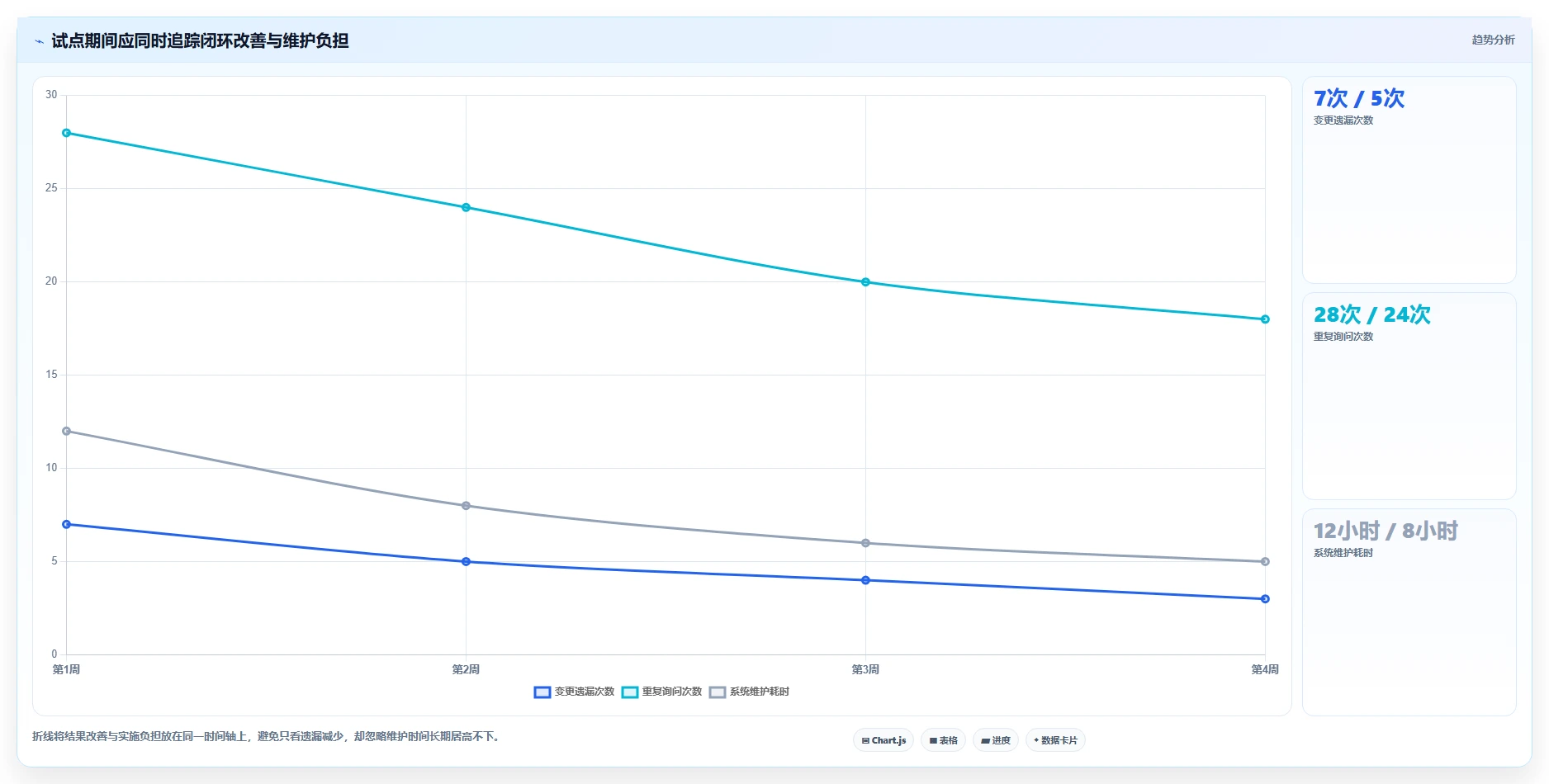
Task: Click the 第2周 blue data point at 5
Action: click(x=467, y=562)
